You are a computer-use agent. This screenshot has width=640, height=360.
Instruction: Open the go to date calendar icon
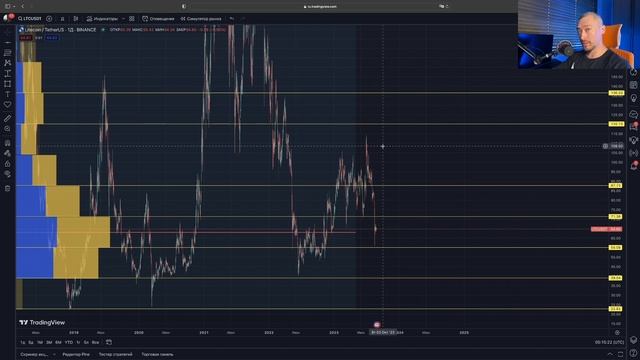point(109,342)
